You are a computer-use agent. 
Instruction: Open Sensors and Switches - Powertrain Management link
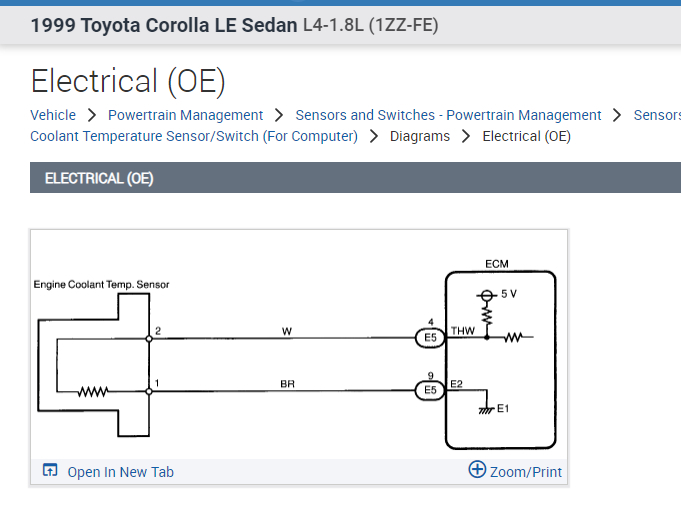point(448,115)
